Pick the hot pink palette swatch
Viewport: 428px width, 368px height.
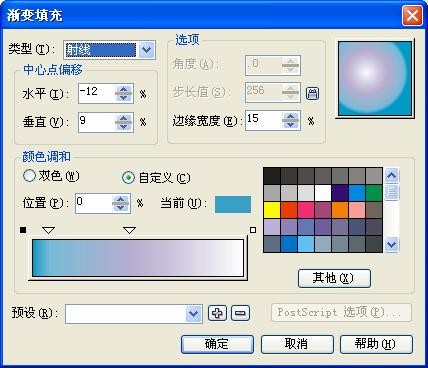coord(306,210)
